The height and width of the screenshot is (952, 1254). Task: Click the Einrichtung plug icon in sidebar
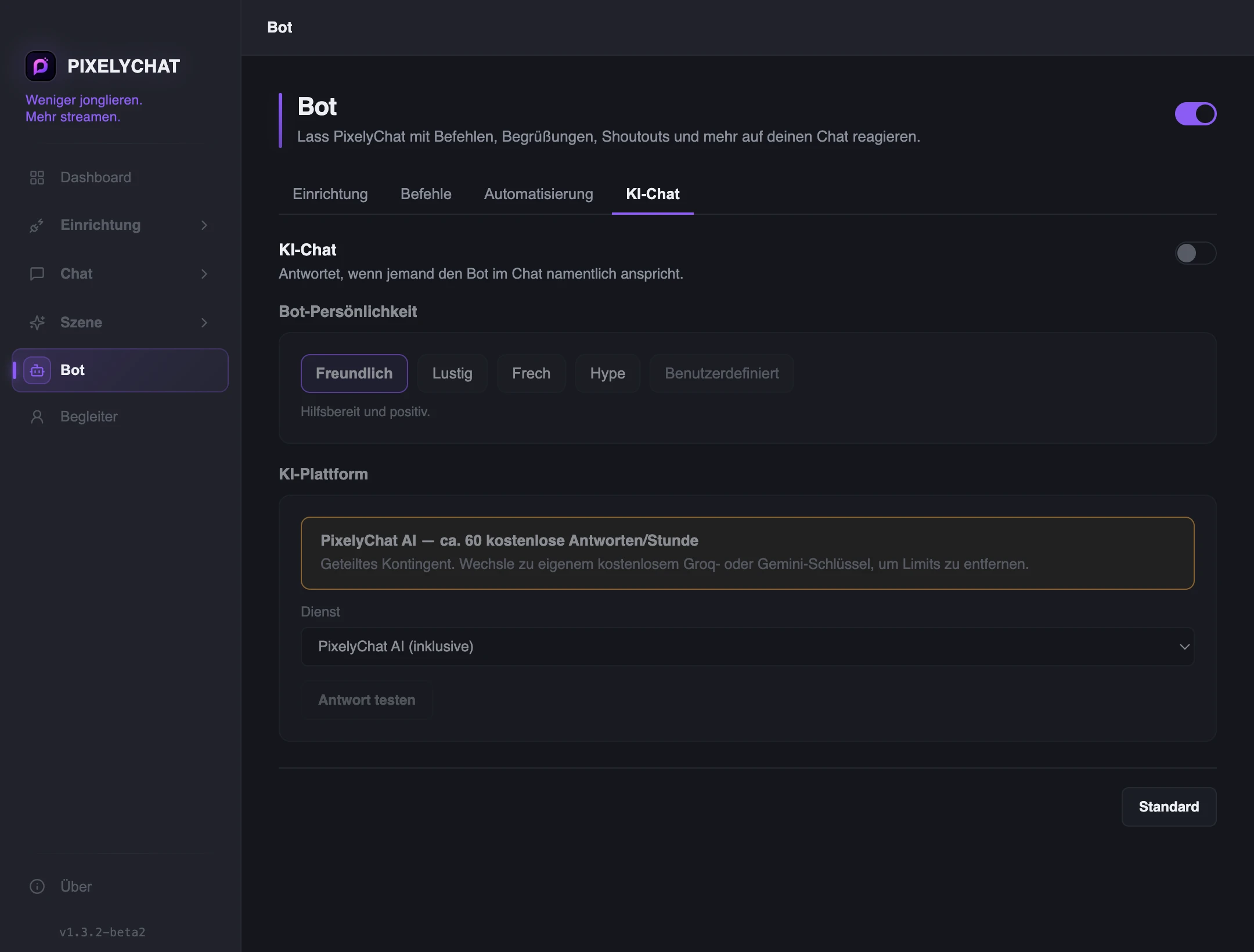(x=37, y=225)
